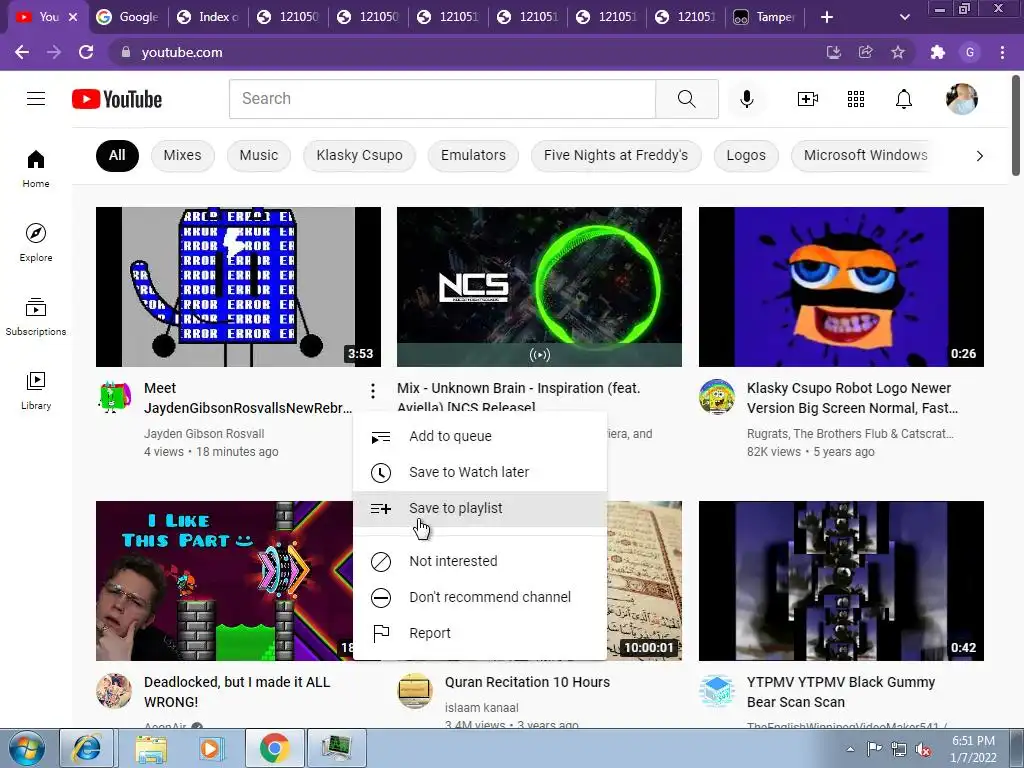Select Add to queue
Image resolution: width=1024 pixels, height=768 pixels.
point(480,436)
